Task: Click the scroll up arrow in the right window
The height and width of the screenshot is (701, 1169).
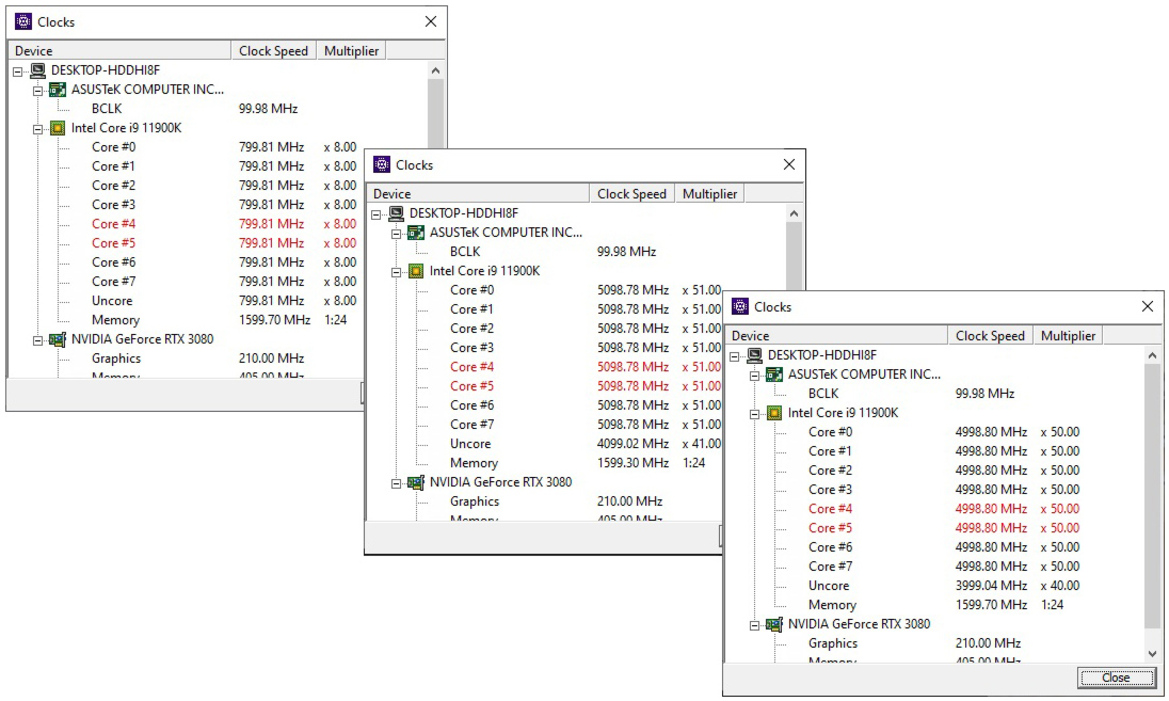Action: [x=1153, y=356]
